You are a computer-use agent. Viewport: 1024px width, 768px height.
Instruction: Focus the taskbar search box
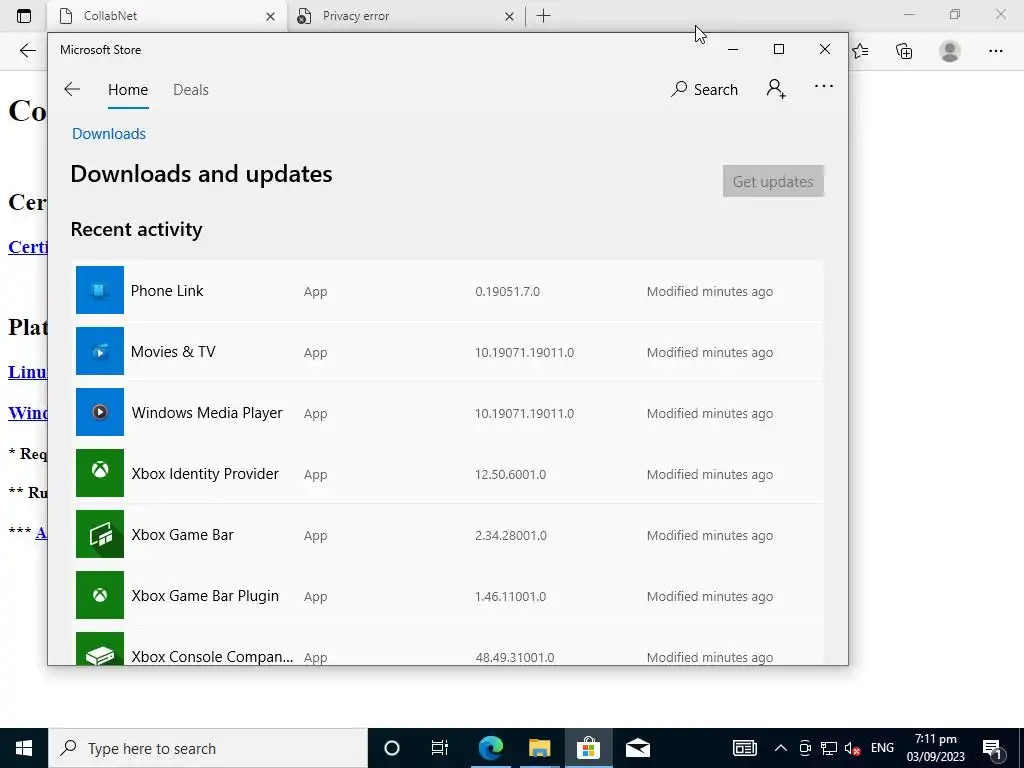[x=208, y=748]
